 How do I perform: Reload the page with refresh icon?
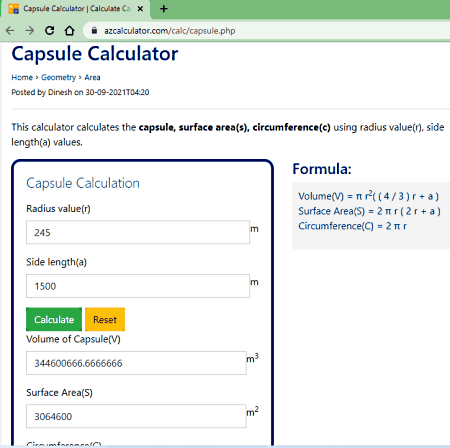click(50, 31)
